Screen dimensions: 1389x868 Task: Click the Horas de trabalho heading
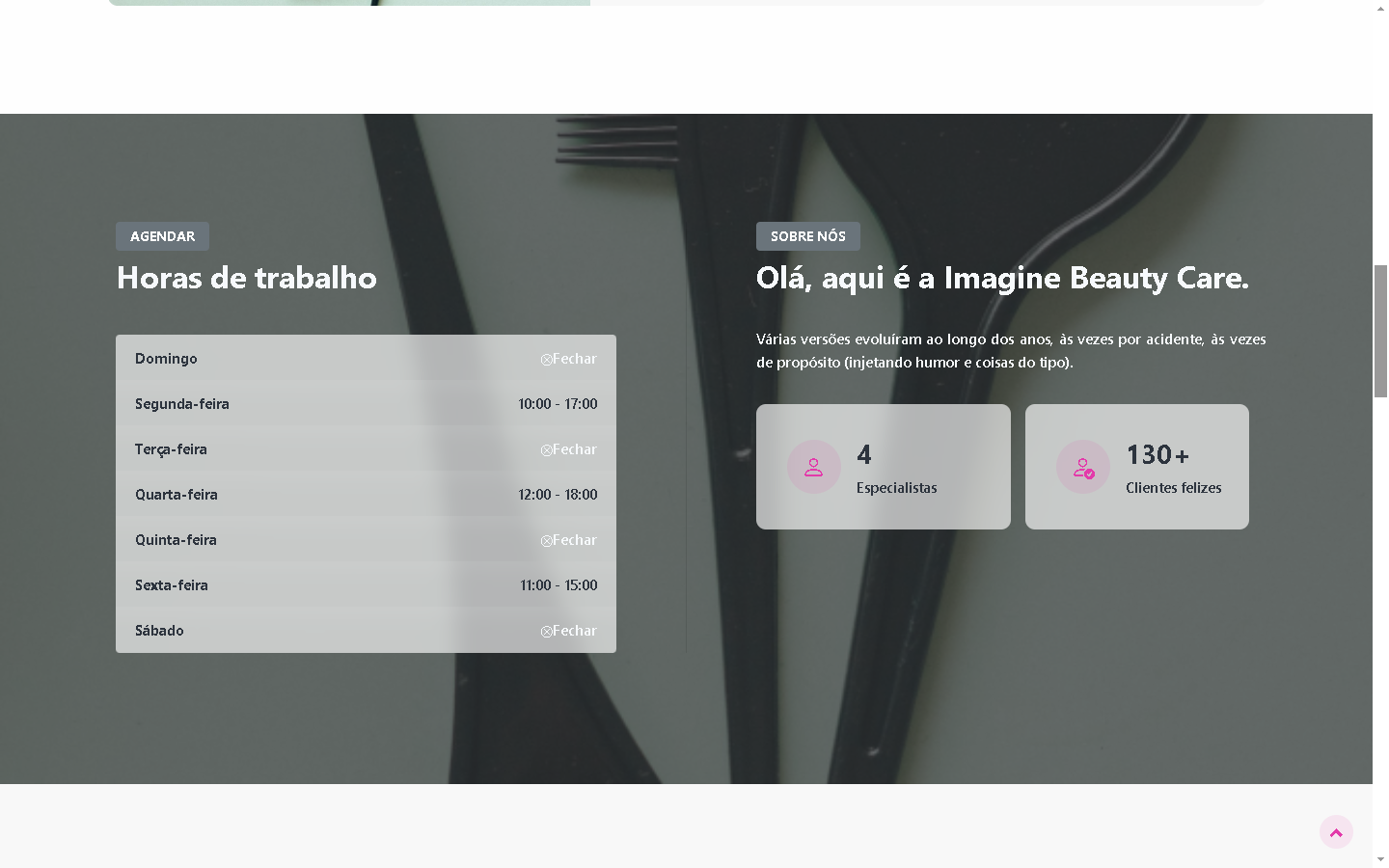pyautogui.click(x=247, y=278)
